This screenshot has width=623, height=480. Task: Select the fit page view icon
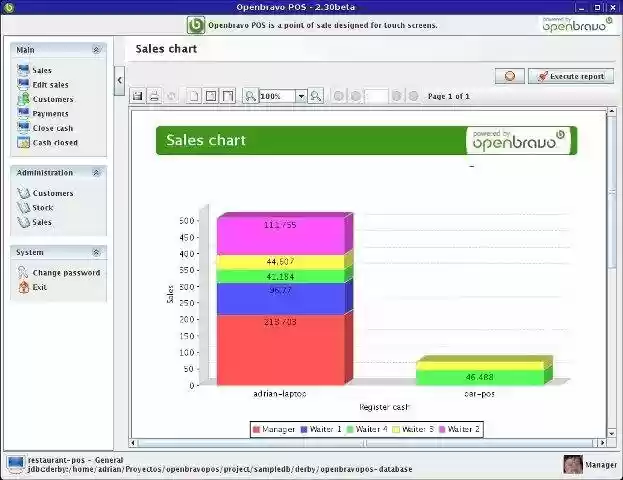coord(211,96)
